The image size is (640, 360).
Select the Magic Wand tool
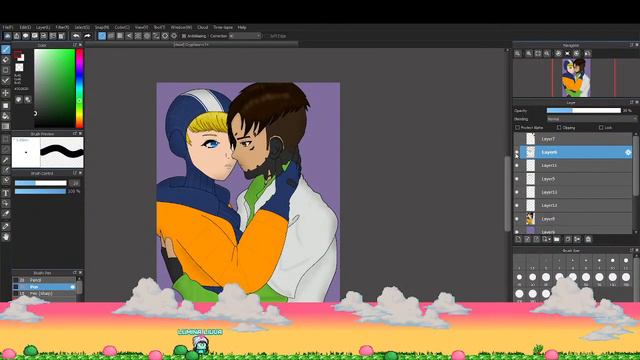coord(6,160)
